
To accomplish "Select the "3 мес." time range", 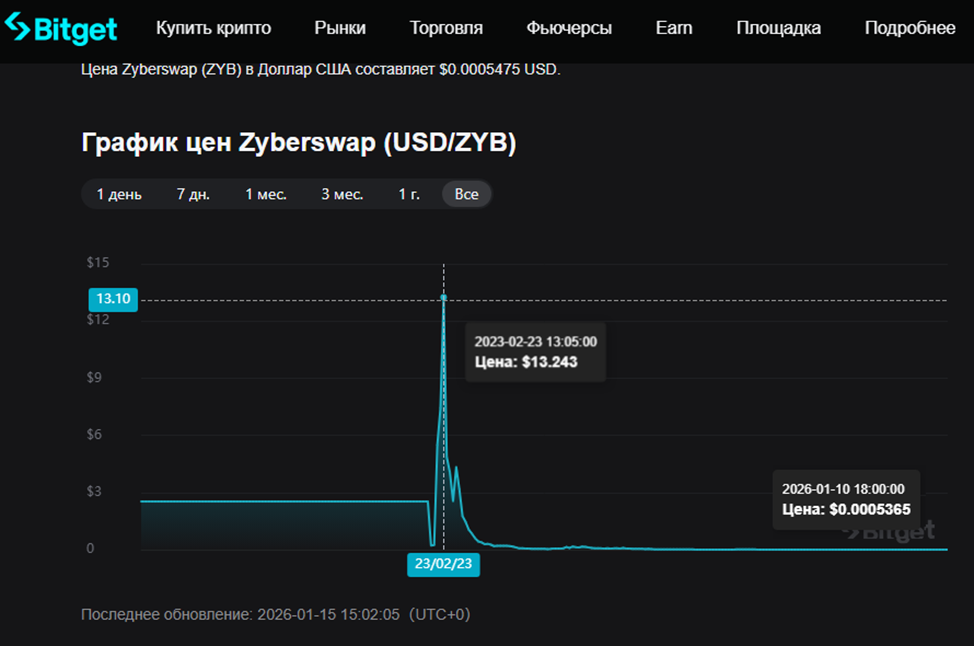I will (340, 194).
